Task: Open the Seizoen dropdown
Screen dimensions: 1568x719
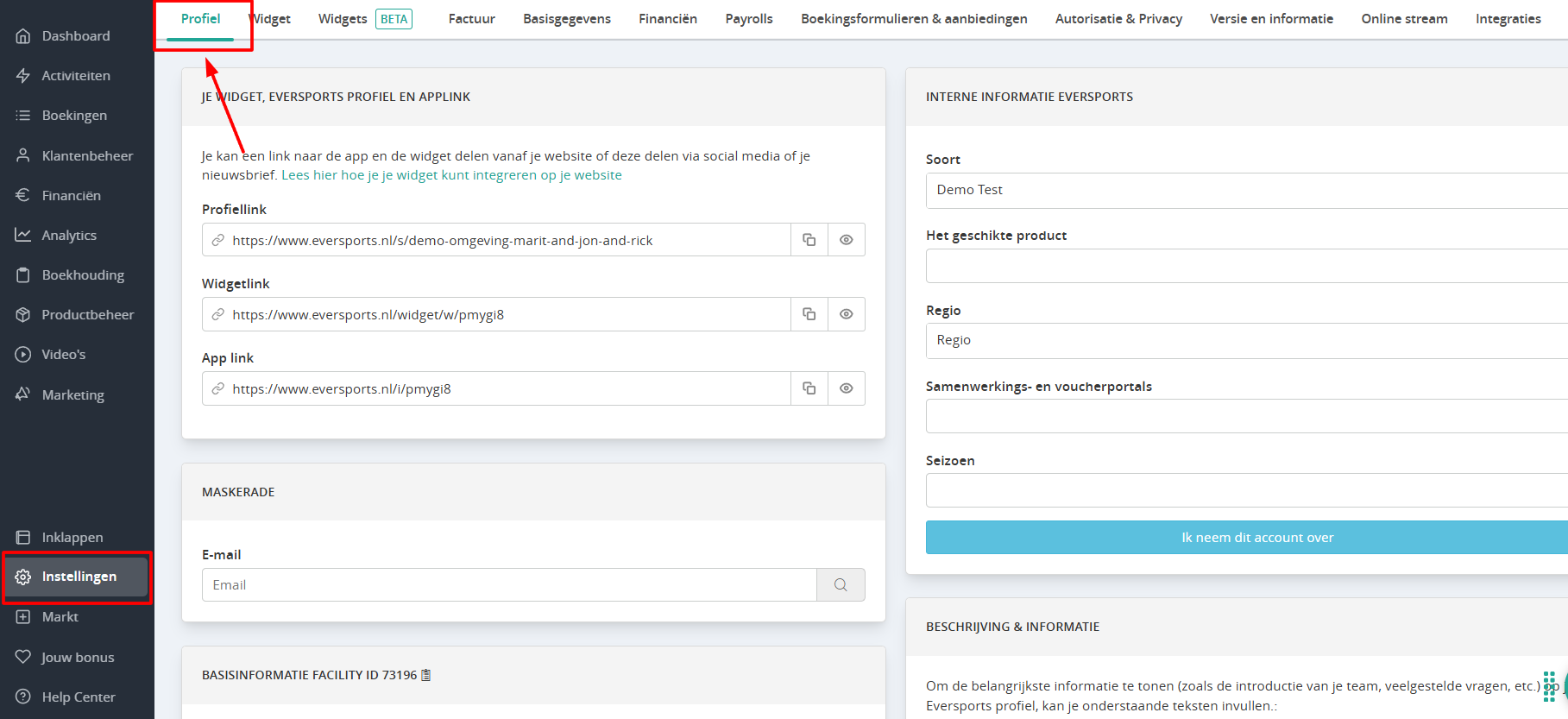Action: coord(1247,490)
